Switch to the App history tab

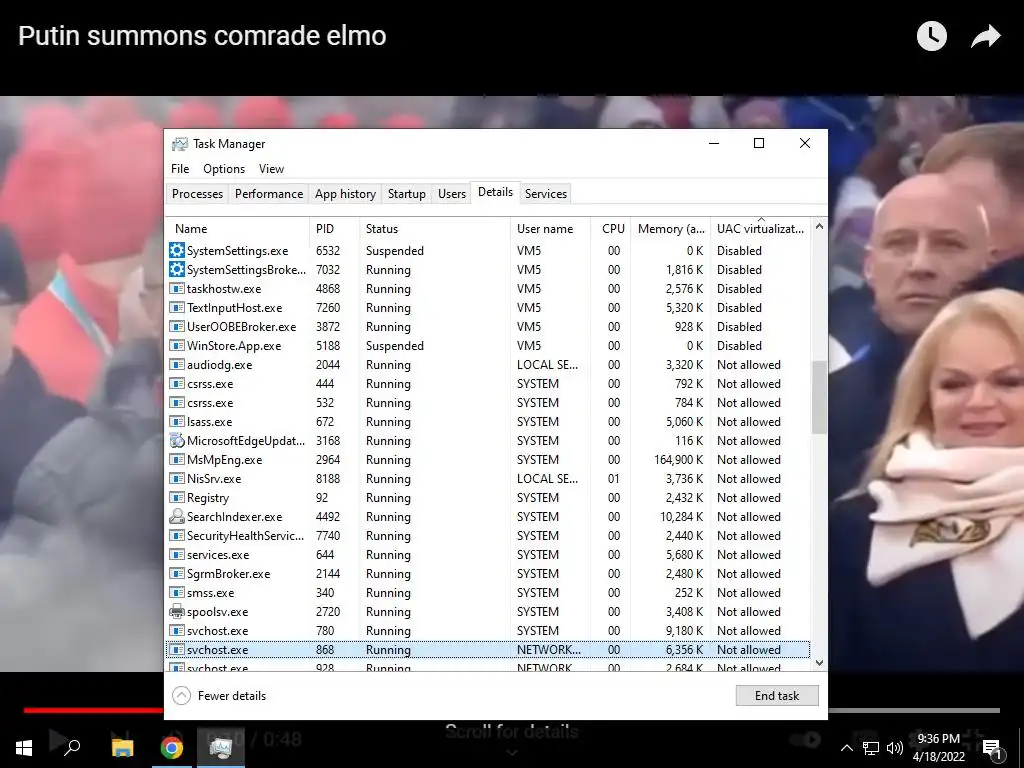[345, 194]
